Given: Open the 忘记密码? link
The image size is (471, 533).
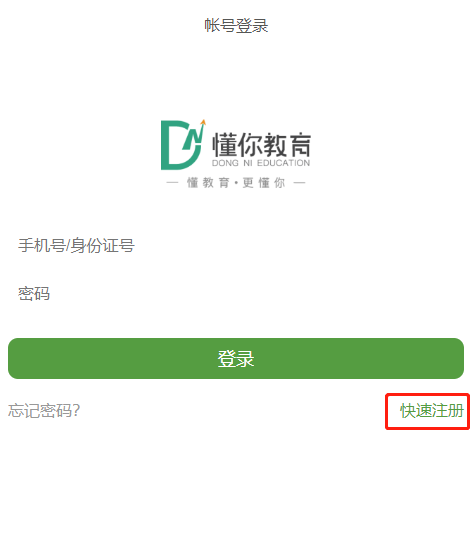Looking at the screenshot, I should click(44, 410).
